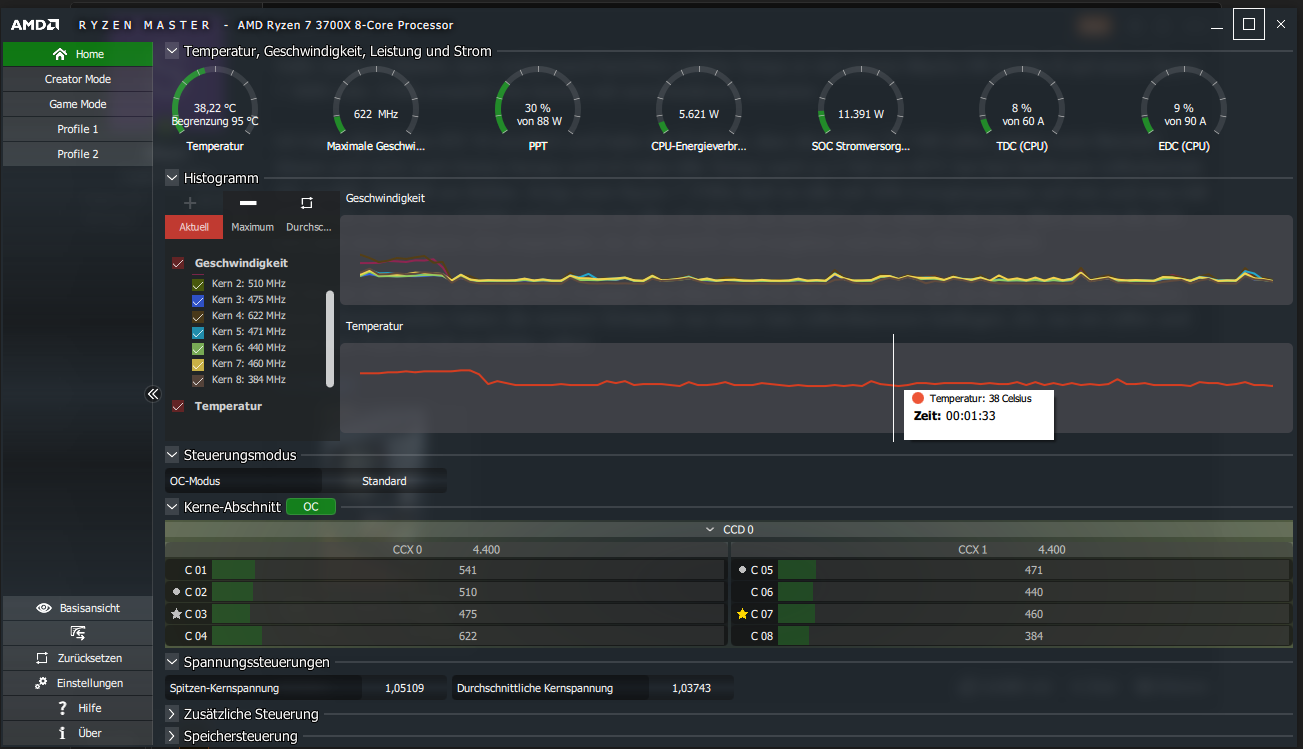The image size is (1303, 749).
Task: Expand the Zusätzliche Steuerung section
Action: (172, 714)
